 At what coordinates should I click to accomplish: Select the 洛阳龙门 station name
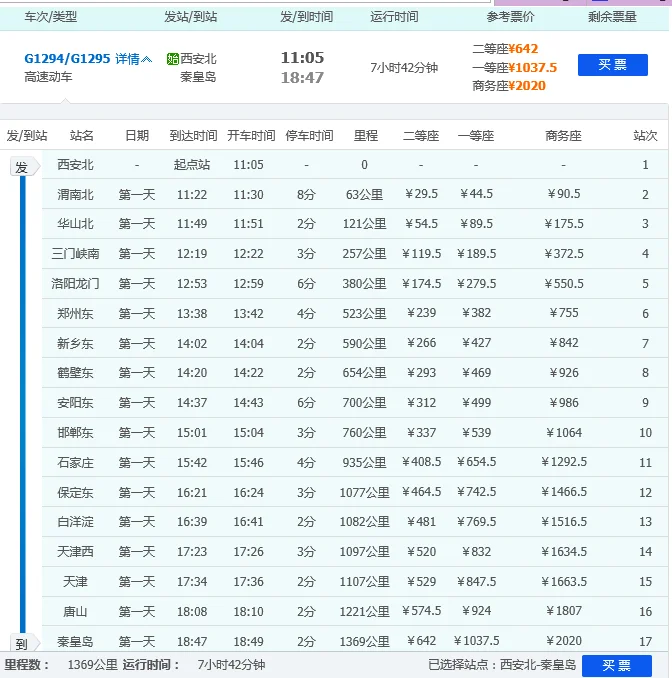pos(75,284)
